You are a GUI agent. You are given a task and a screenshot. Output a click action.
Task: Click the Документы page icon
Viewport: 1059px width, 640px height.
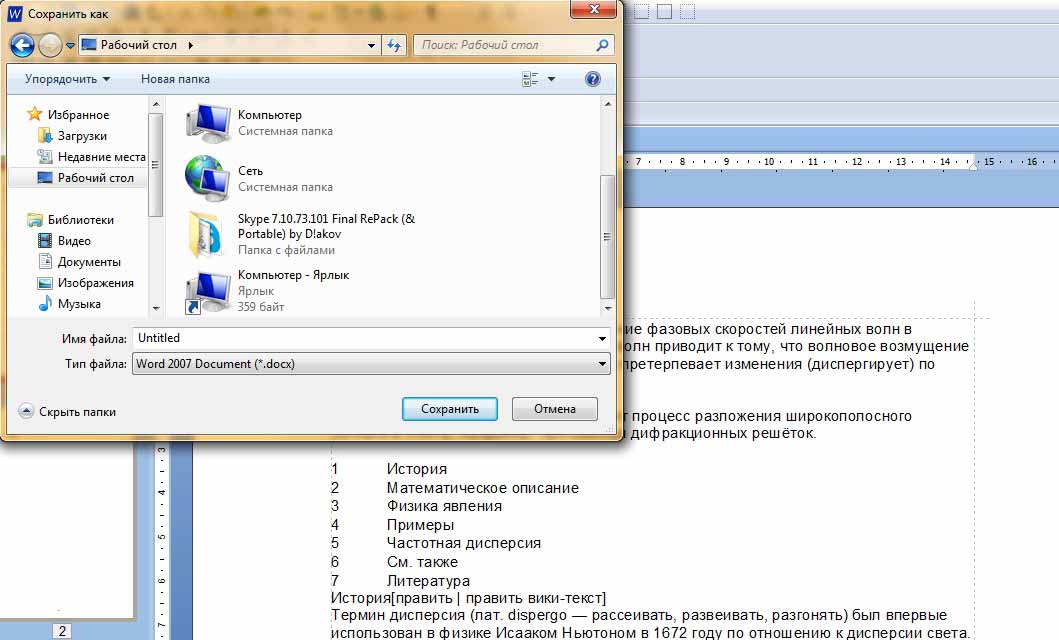[x=45, y=261]
